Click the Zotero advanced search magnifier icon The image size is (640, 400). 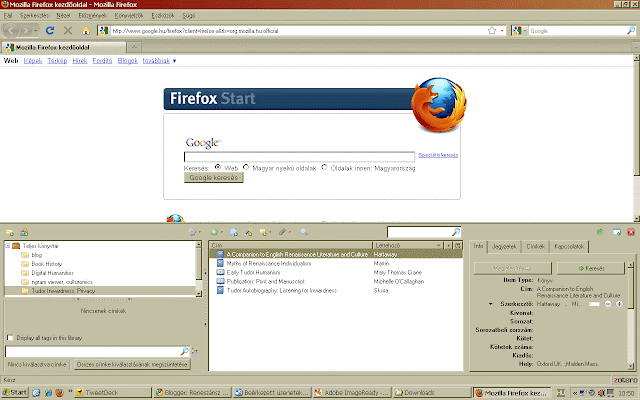coord(304,232)
